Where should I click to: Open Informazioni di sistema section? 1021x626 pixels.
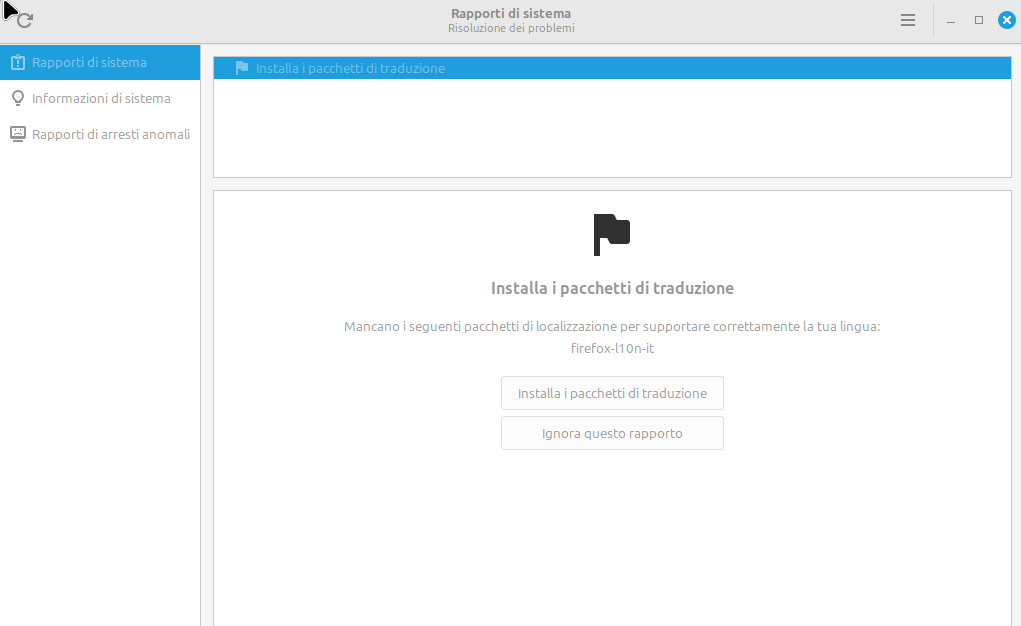pyautogui.click(x=100, y=98)
